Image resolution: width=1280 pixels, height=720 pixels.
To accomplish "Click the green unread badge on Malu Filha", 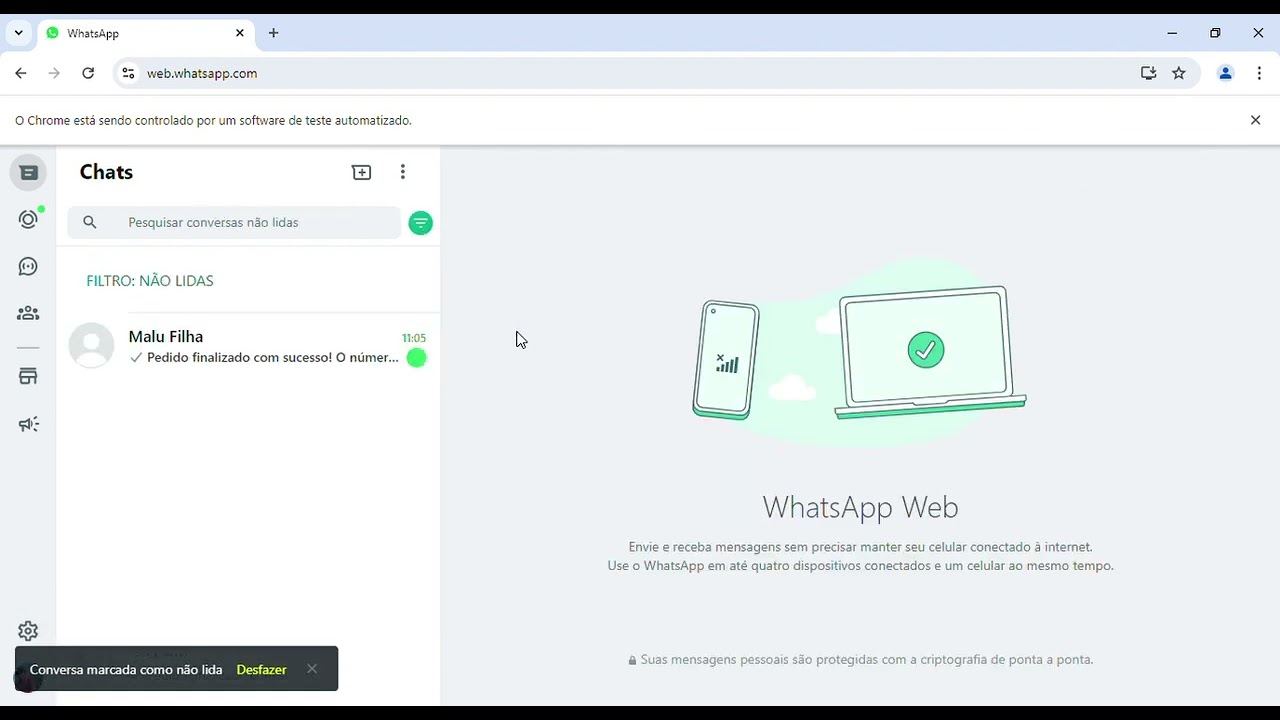I will pos(417,358).
